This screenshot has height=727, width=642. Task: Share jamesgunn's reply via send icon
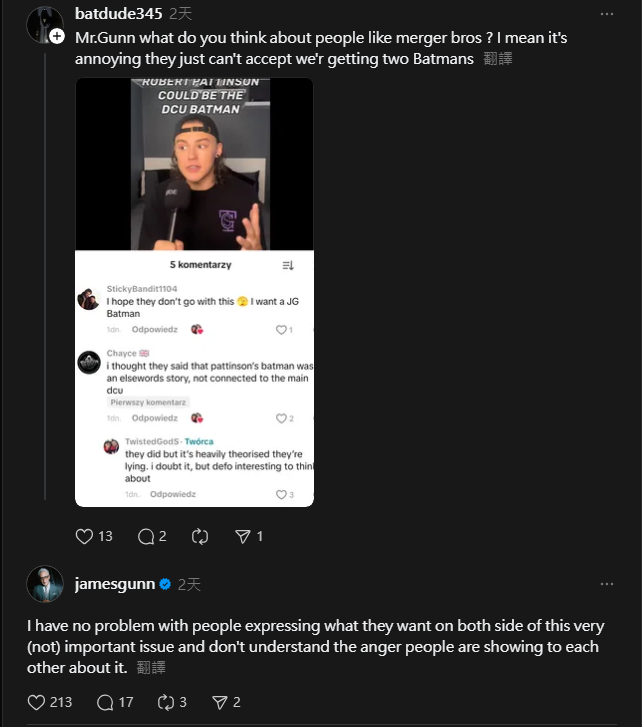pyautogui.click(x=220, y=702)
